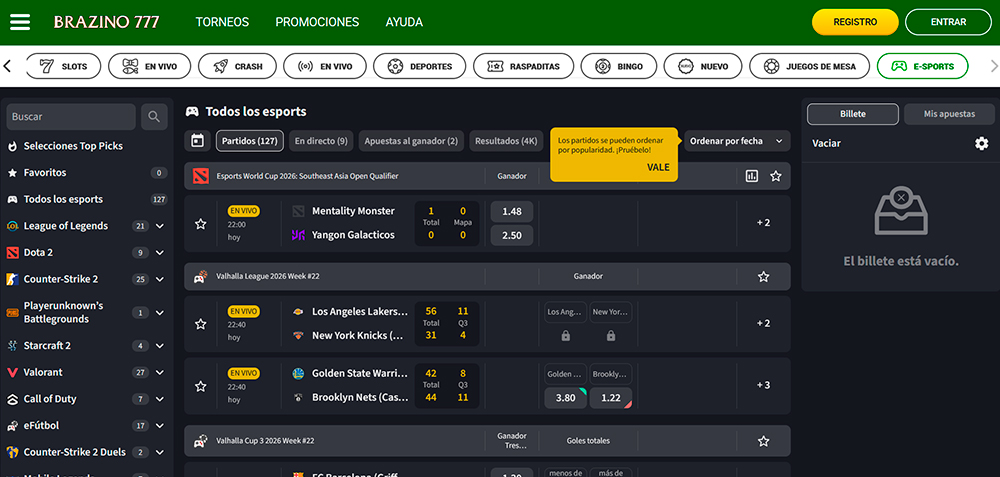
Task: Select the Bingo category
Action: pyautogui.click(x=619, y=66)
